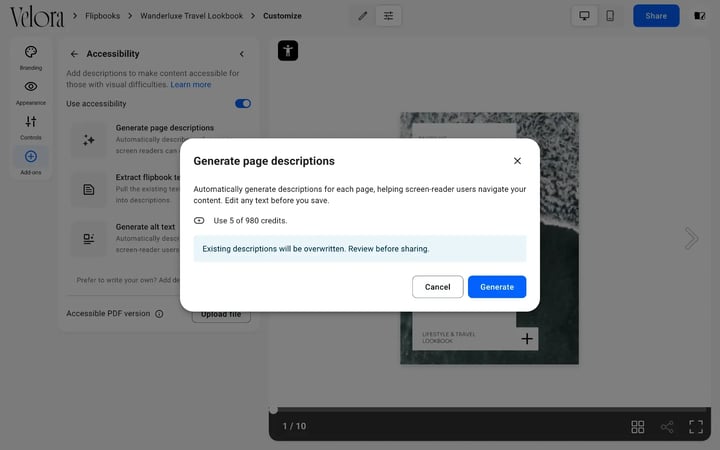Image resolution: width=720 pixels, height=450 pixels.
Task: Toggle the Use accessibility switch
Action: pos(243,103)
